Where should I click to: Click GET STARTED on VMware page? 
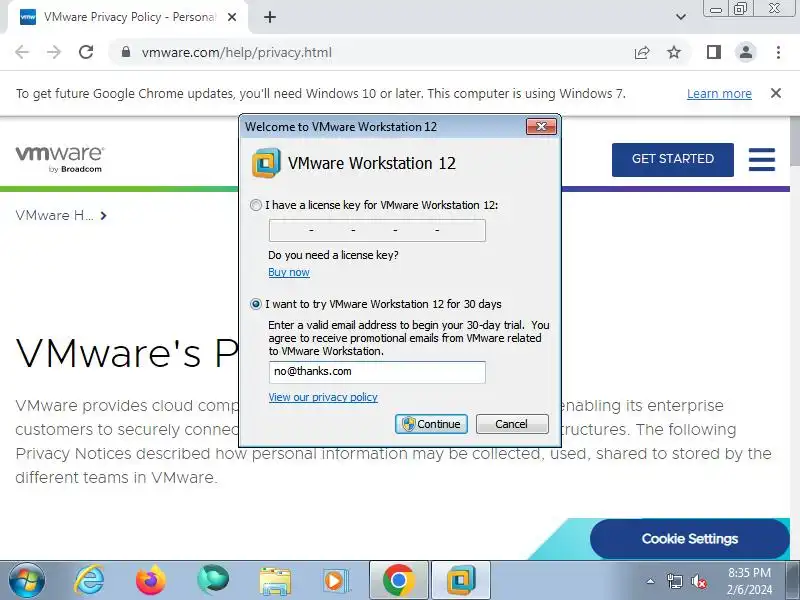[672, 160]
